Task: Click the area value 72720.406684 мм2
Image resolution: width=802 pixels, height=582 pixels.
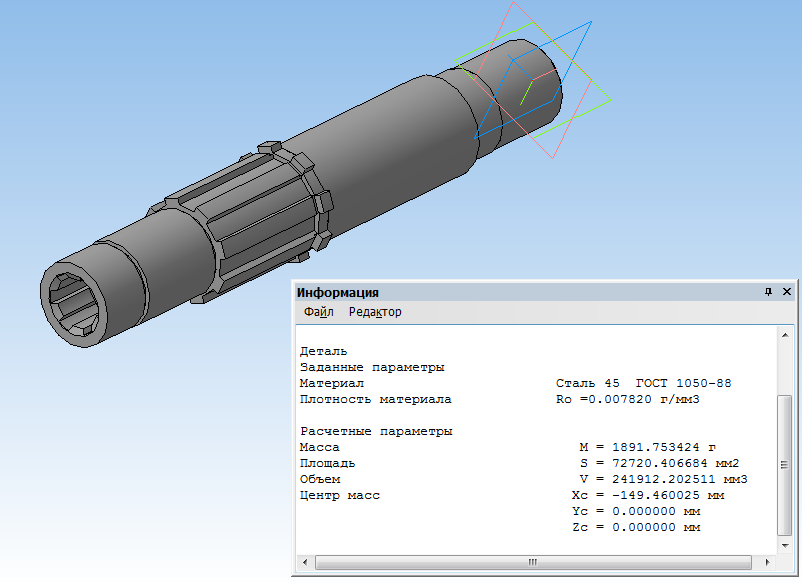Action: 675,463
